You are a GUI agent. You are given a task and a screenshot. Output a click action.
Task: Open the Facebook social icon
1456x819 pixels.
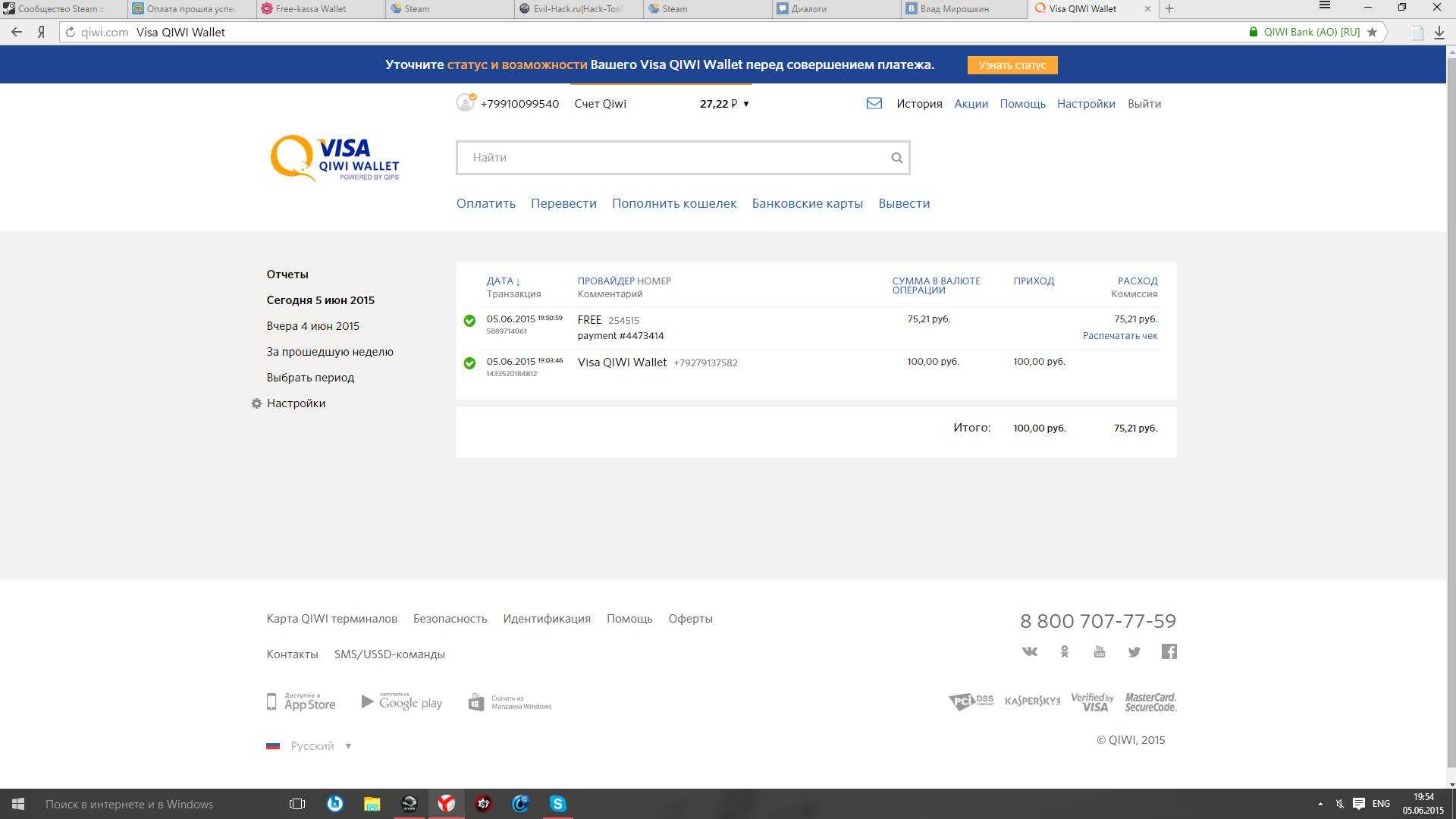tap(1169, 651)
